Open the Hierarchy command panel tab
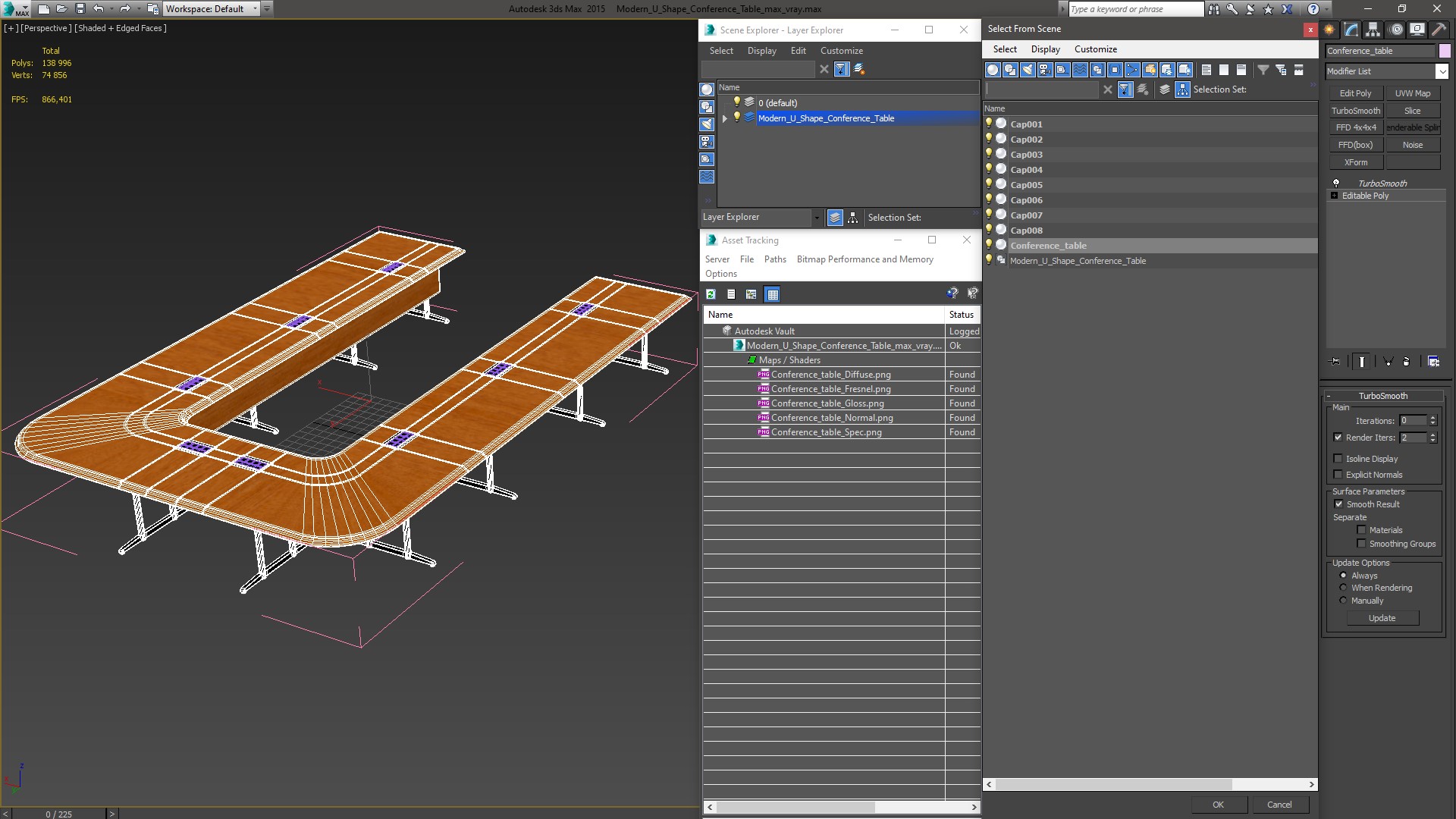 1373,30
